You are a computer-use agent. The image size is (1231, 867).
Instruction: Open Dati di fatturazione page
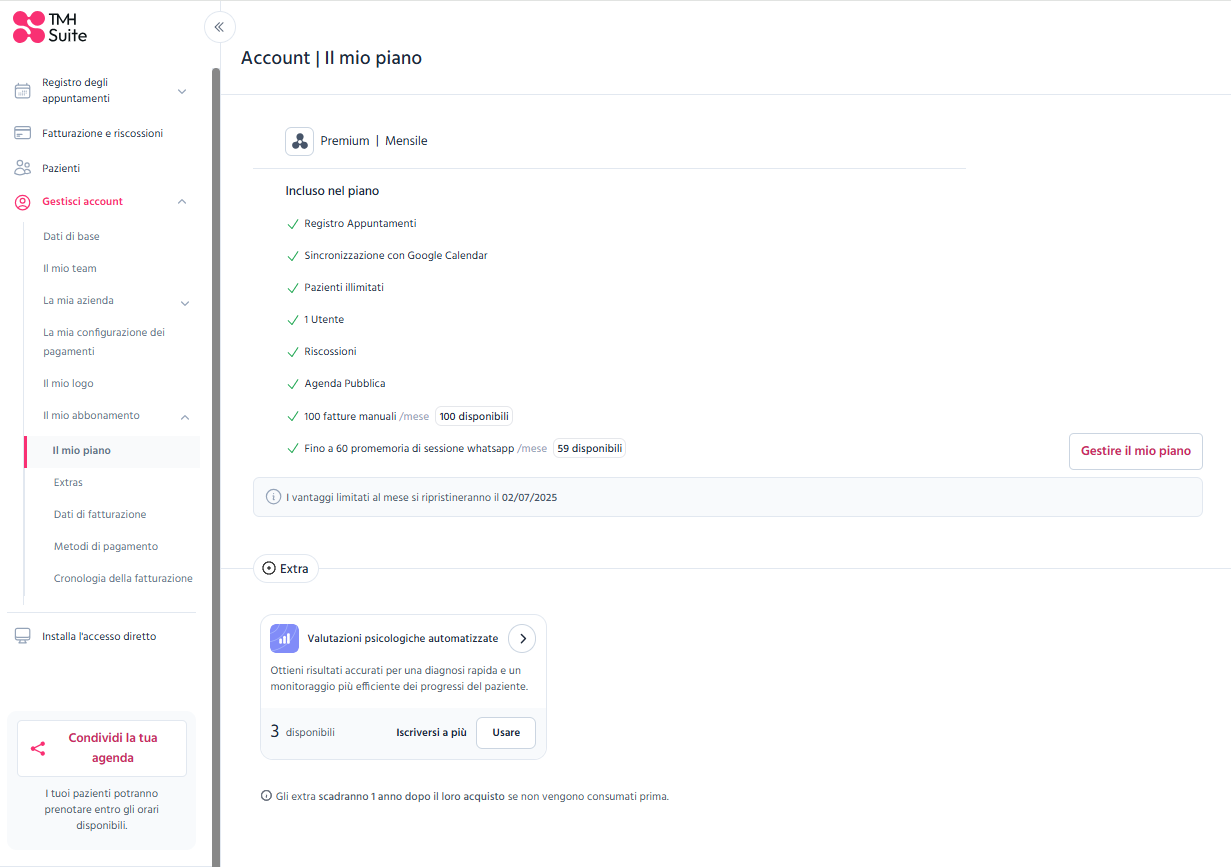click(x=100, y=514)
